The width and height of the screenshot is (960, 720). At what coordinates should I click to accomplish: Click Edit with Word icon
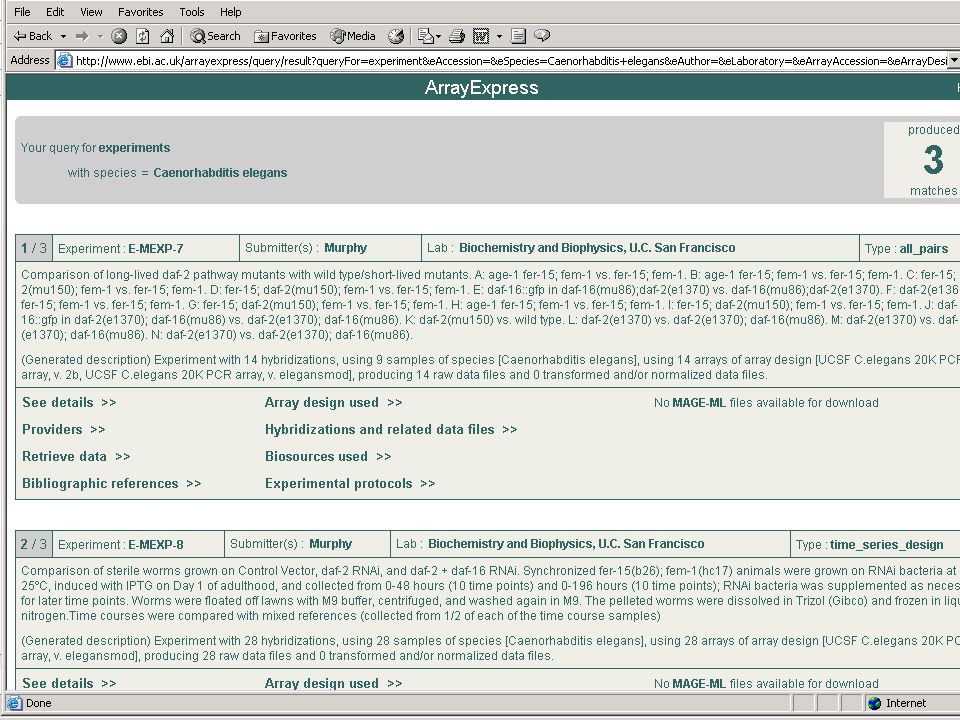pyautogui.click(x=481, y=36)
